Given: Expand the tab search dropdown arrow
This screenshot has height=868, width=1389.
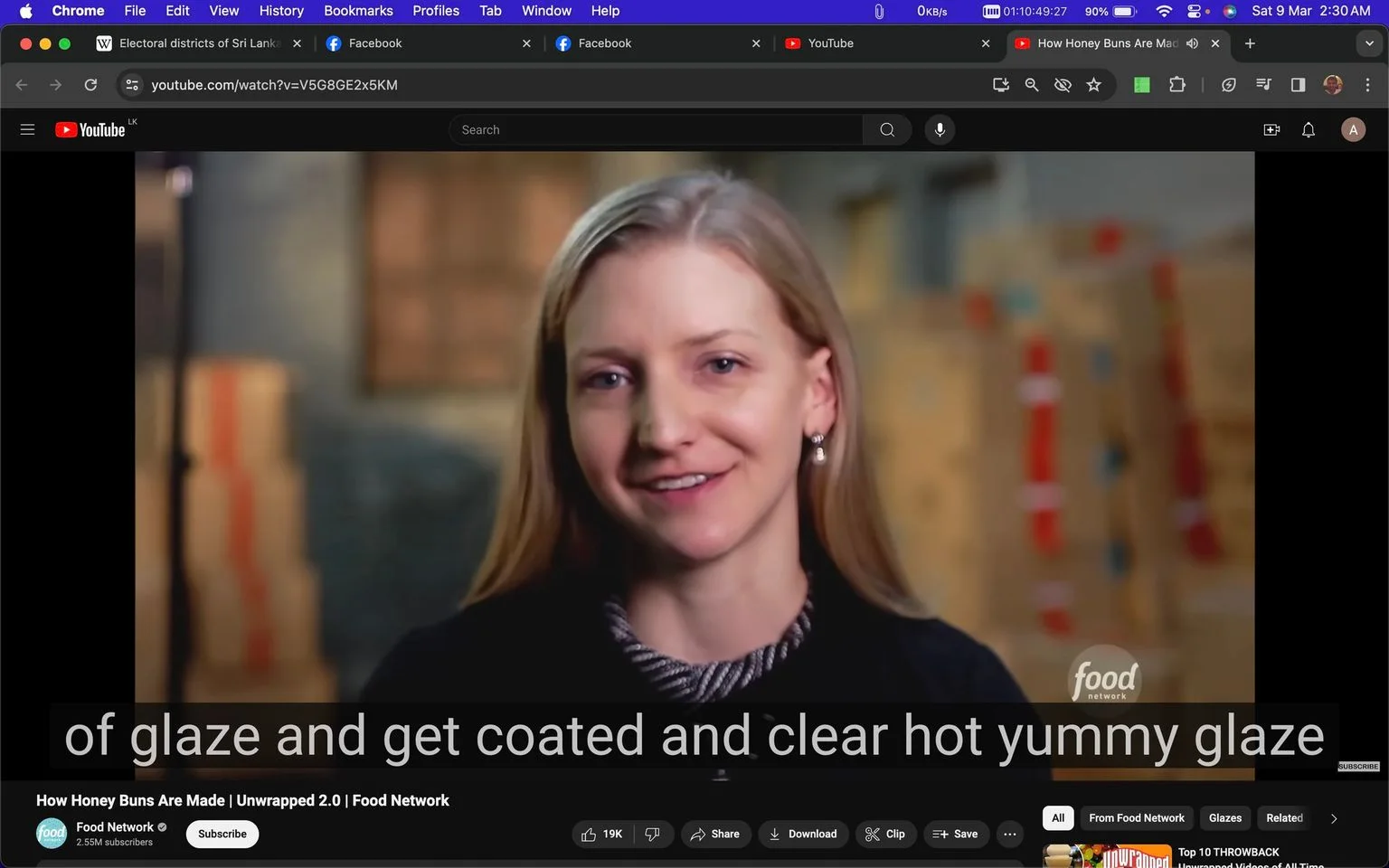Looking at the screenshot, I should coord(1368,43).
